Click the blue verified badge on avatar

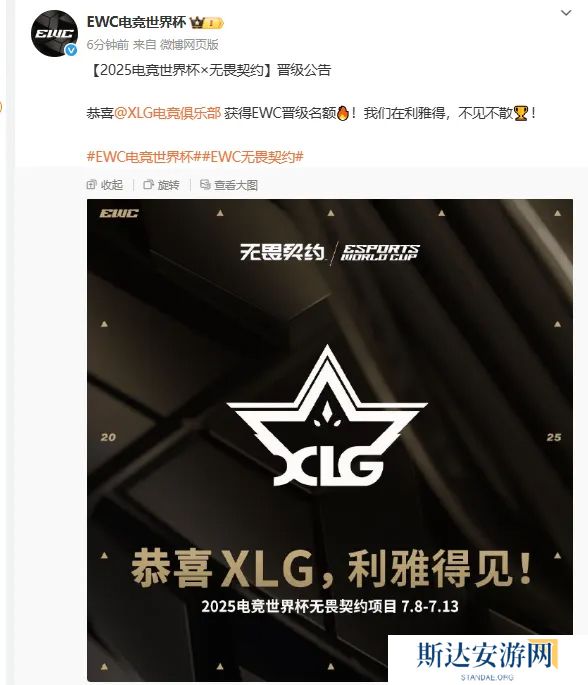(x=71, y=51)
